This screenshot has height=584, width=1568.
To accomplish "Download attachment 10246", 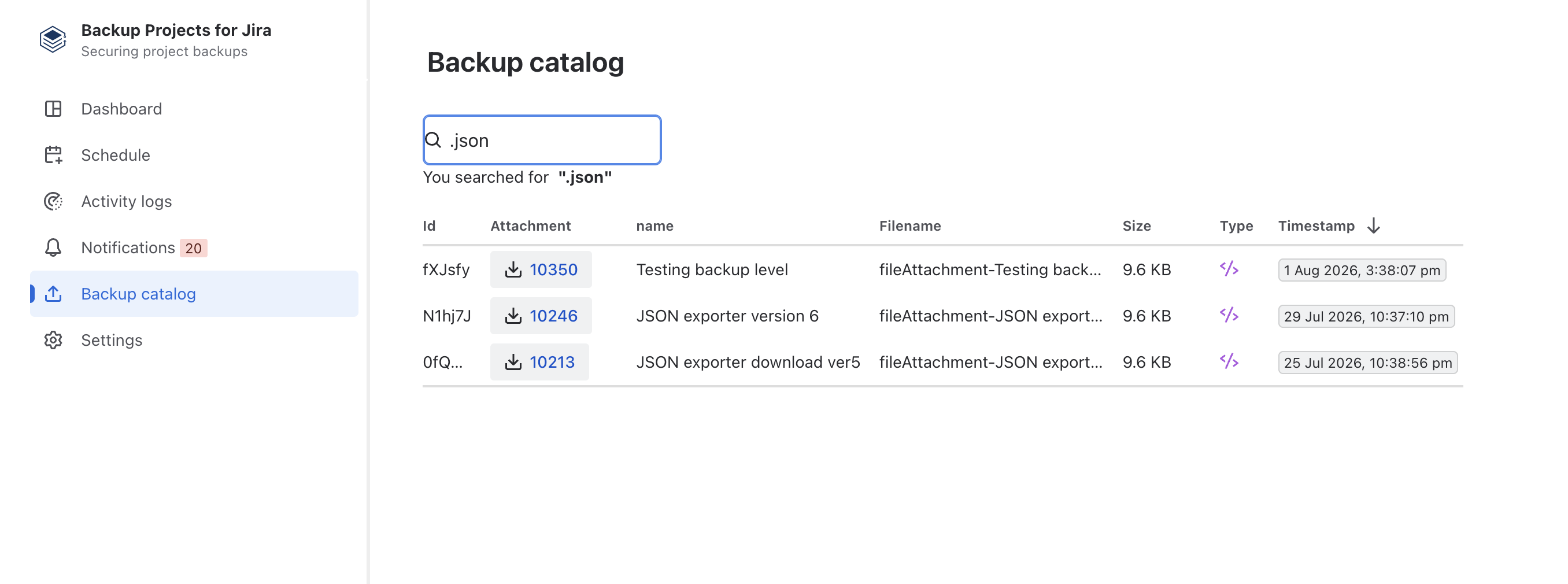I will [x=541, y=316].
